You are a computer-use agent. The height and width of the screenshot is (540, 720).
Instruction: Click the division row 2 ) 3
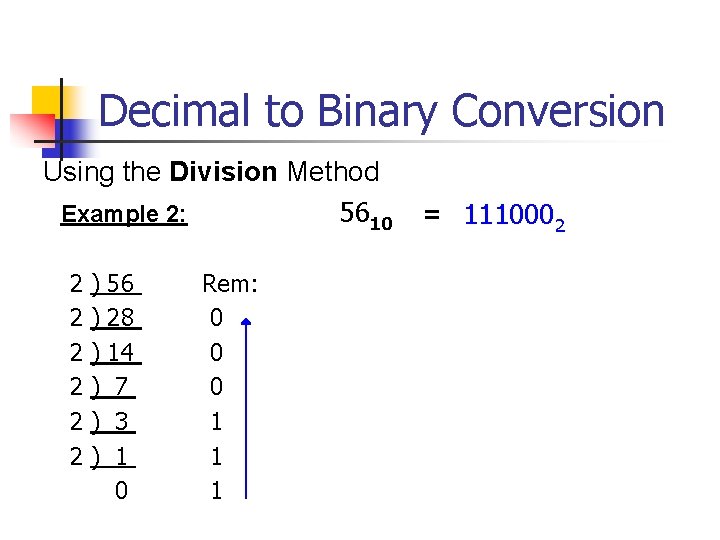103,422
